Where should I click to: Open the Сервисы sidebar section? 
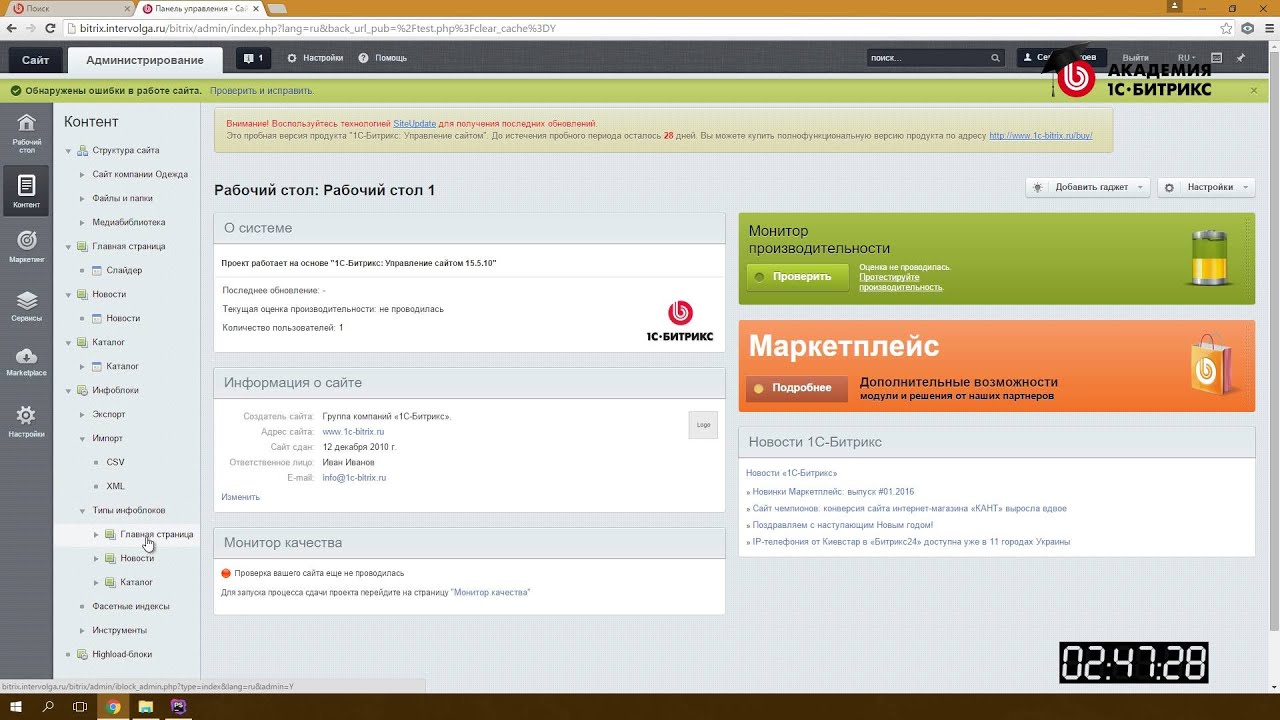click(26, 306)
